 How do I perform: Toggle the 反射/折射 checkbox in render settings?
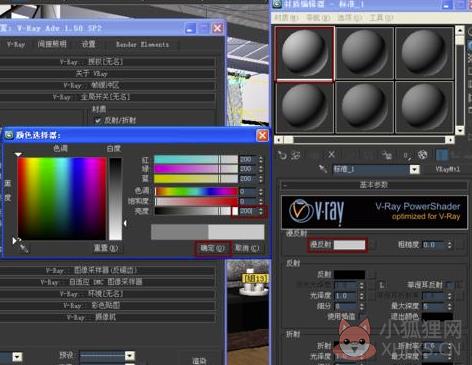point(98,120)
